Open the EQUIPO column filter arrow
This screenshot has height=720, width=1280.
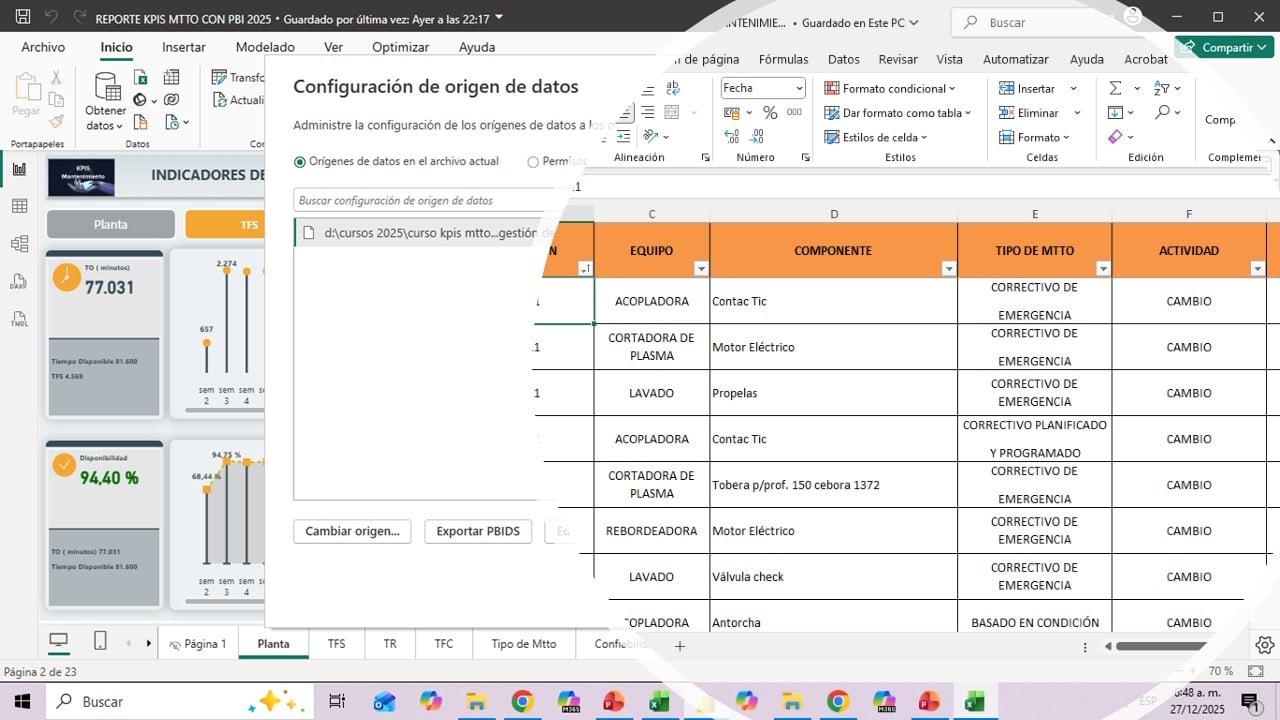(701, 268)
